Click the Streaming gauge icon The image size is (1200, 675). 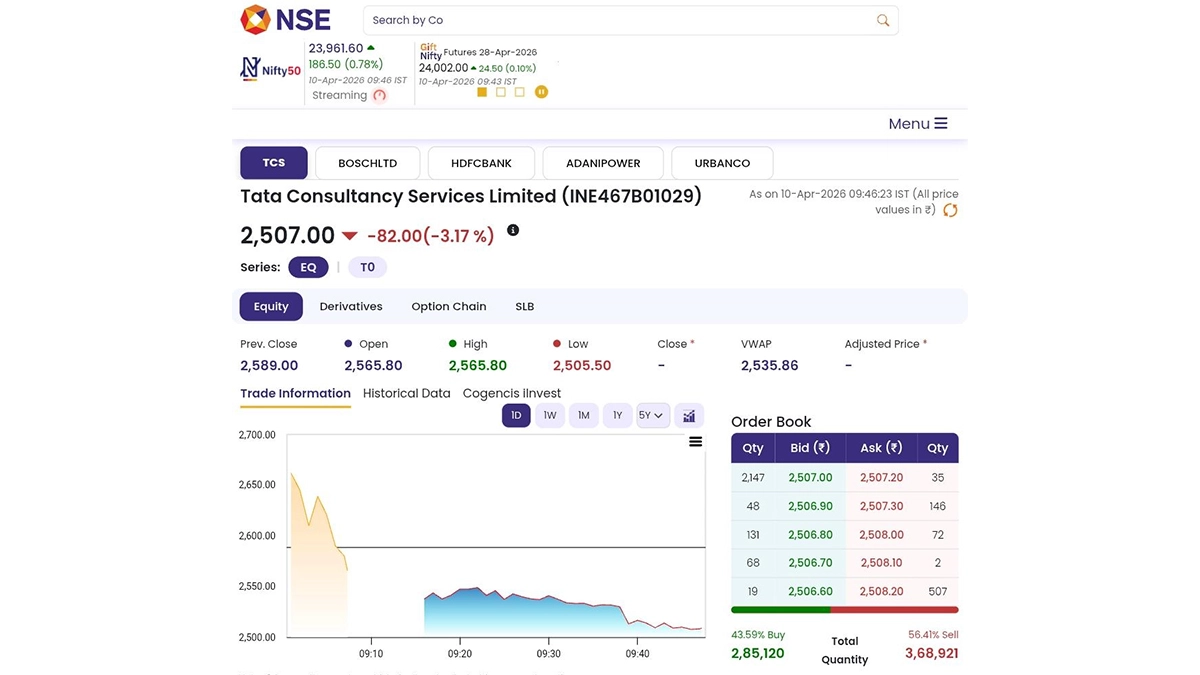(379, 96)
